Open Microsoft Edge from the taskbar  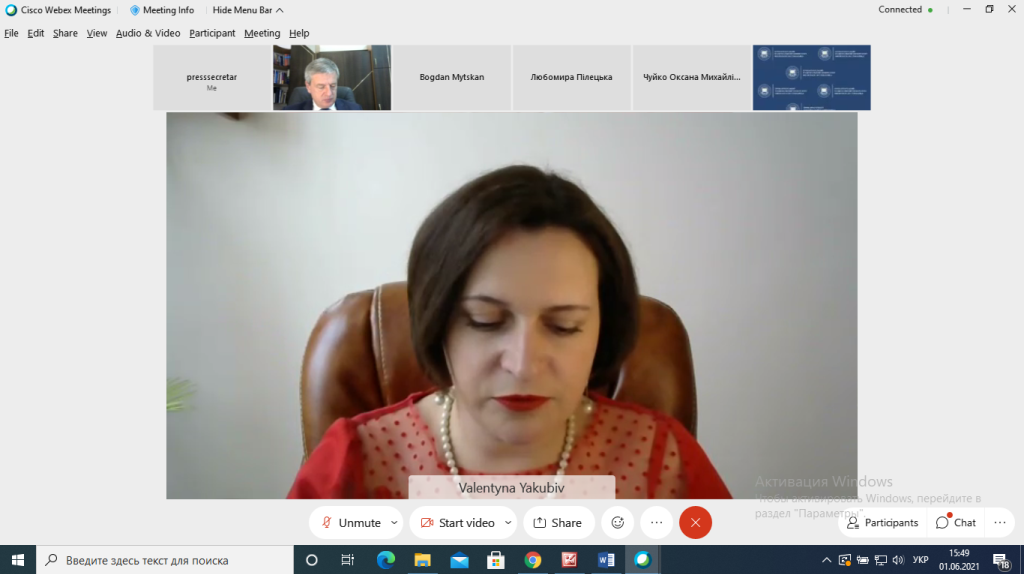386,560
